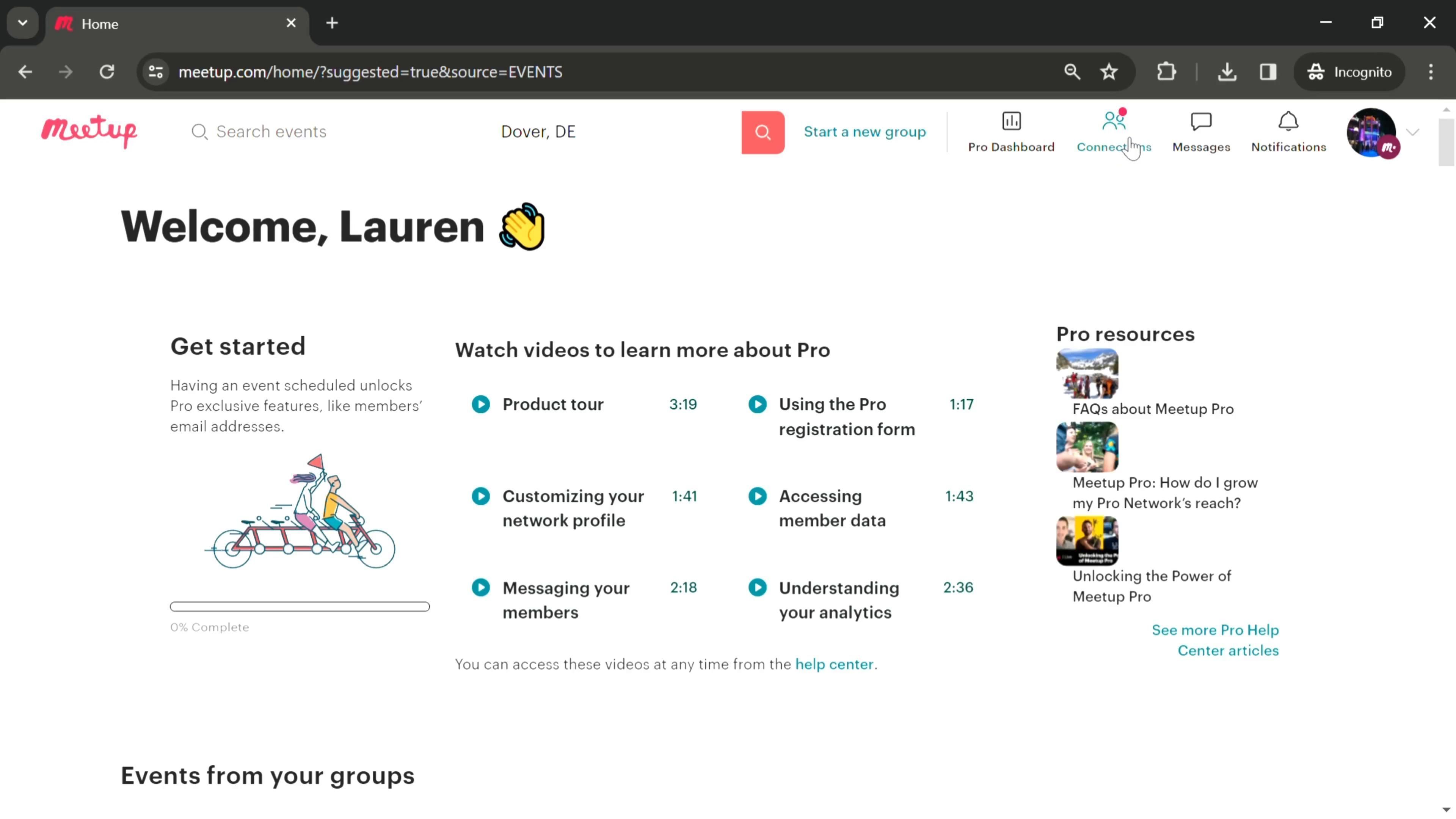
Task: Open the tab search dropdown arrow
Action: [23, 23]
